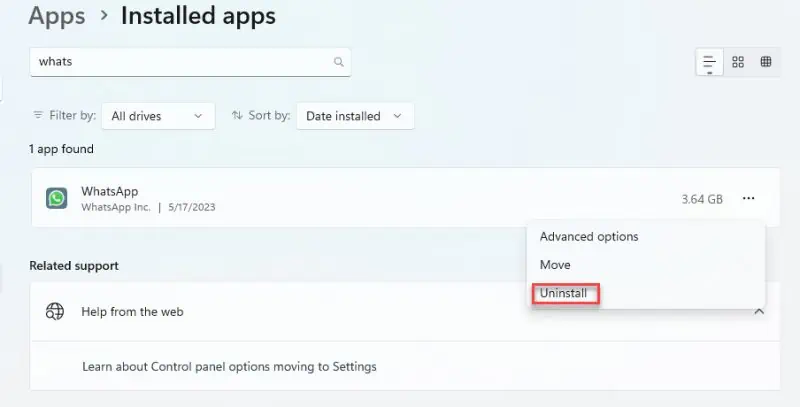The width and height of the screenshot is (800, 407).
Task: Click the WhatsApp app icon
Action: click(57, 198)
